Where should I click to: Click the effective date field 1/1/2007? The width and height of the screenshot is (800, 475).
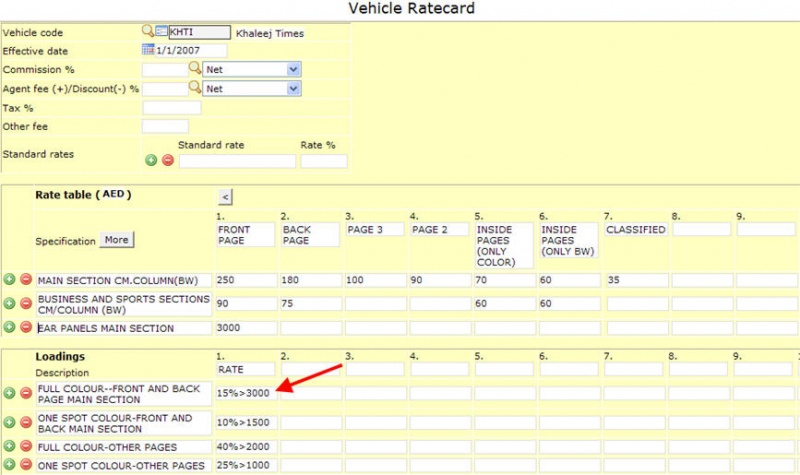191,51
